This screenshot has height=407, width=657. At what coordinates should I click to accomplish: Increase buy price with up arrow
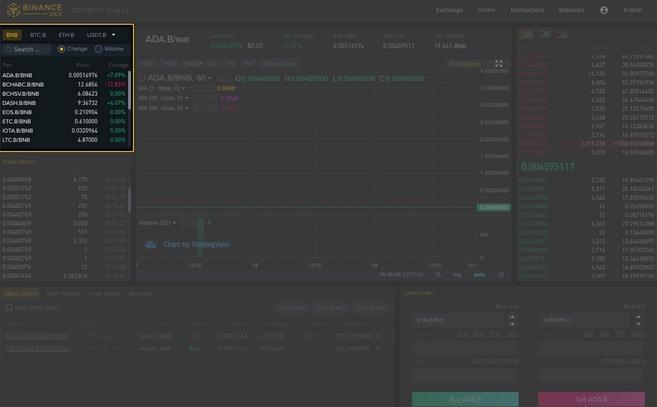(512, 317)
